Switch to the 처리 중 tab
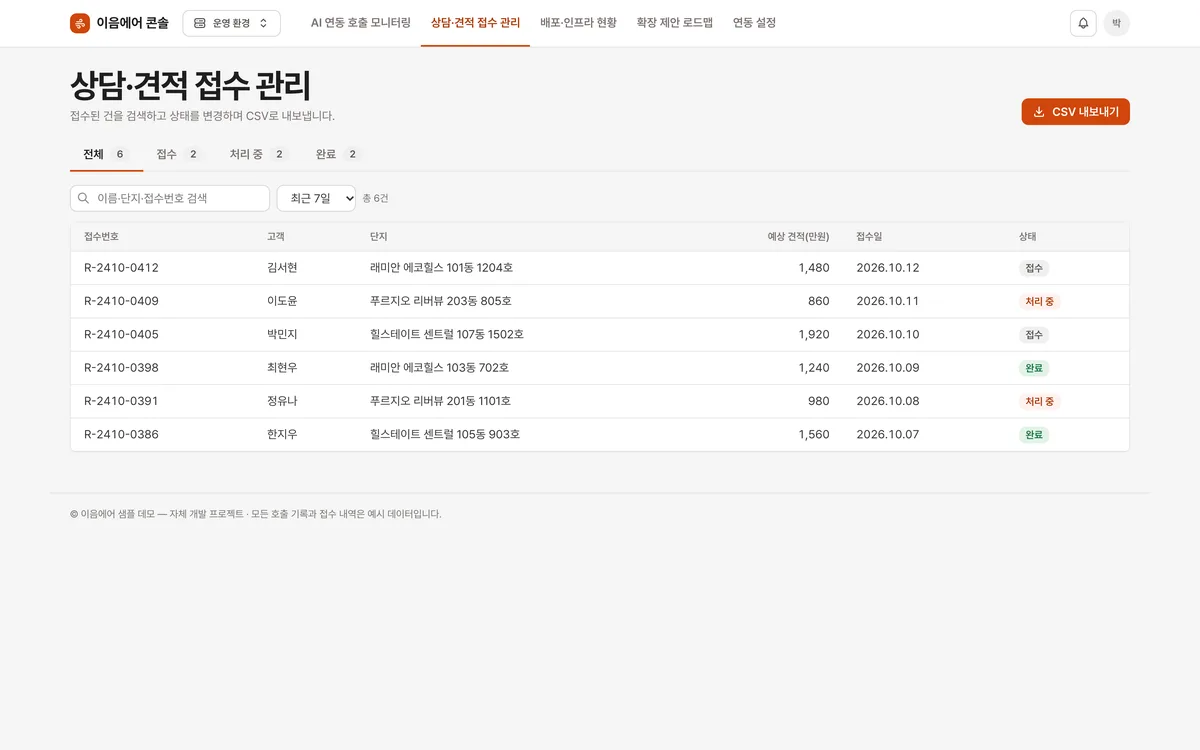The width and height of the screenshot is (1200, 750). [258, 154]
